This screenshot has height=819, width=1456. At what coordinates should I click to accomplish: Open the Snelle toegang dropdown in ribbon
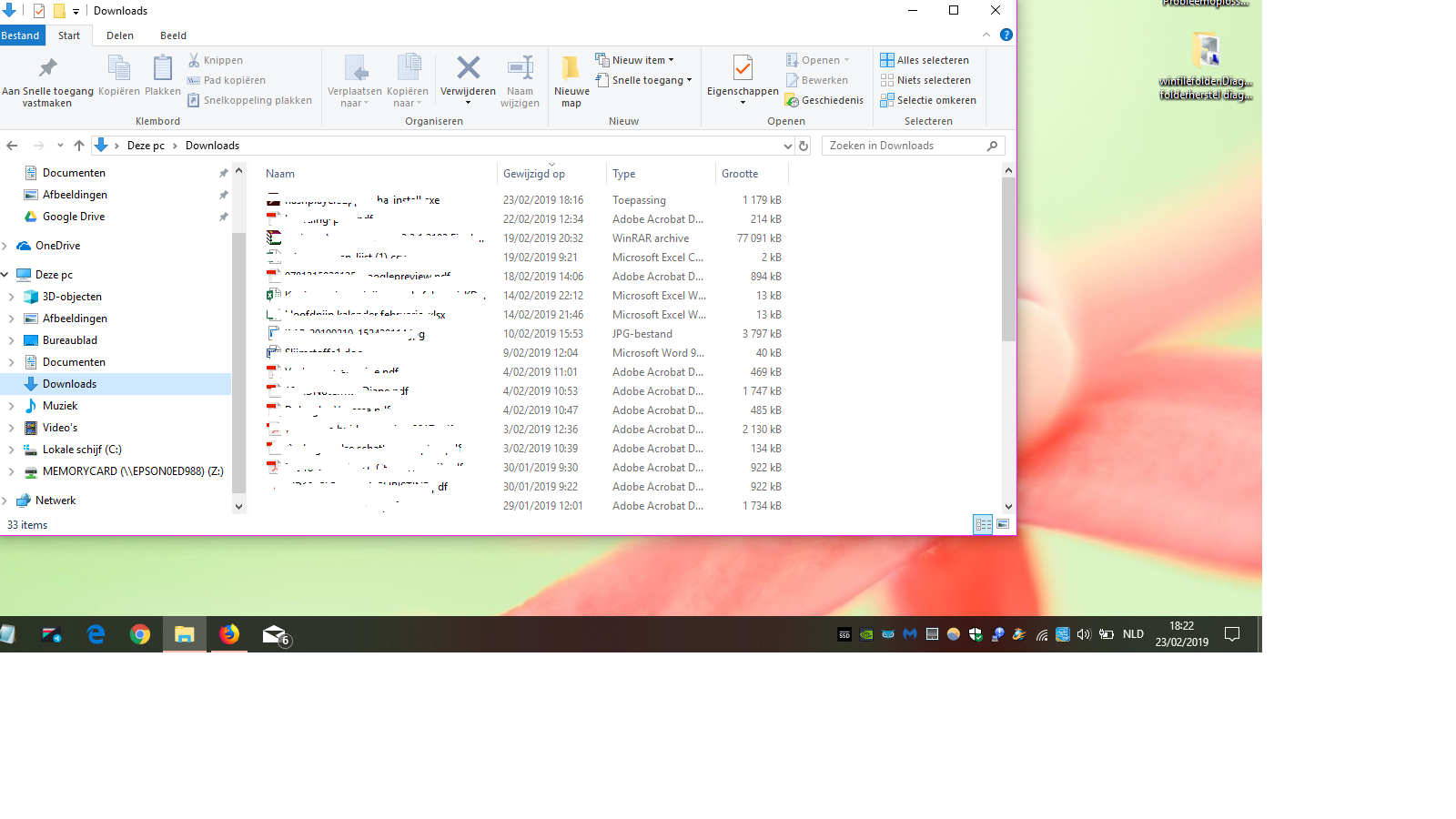click(643, 80)
